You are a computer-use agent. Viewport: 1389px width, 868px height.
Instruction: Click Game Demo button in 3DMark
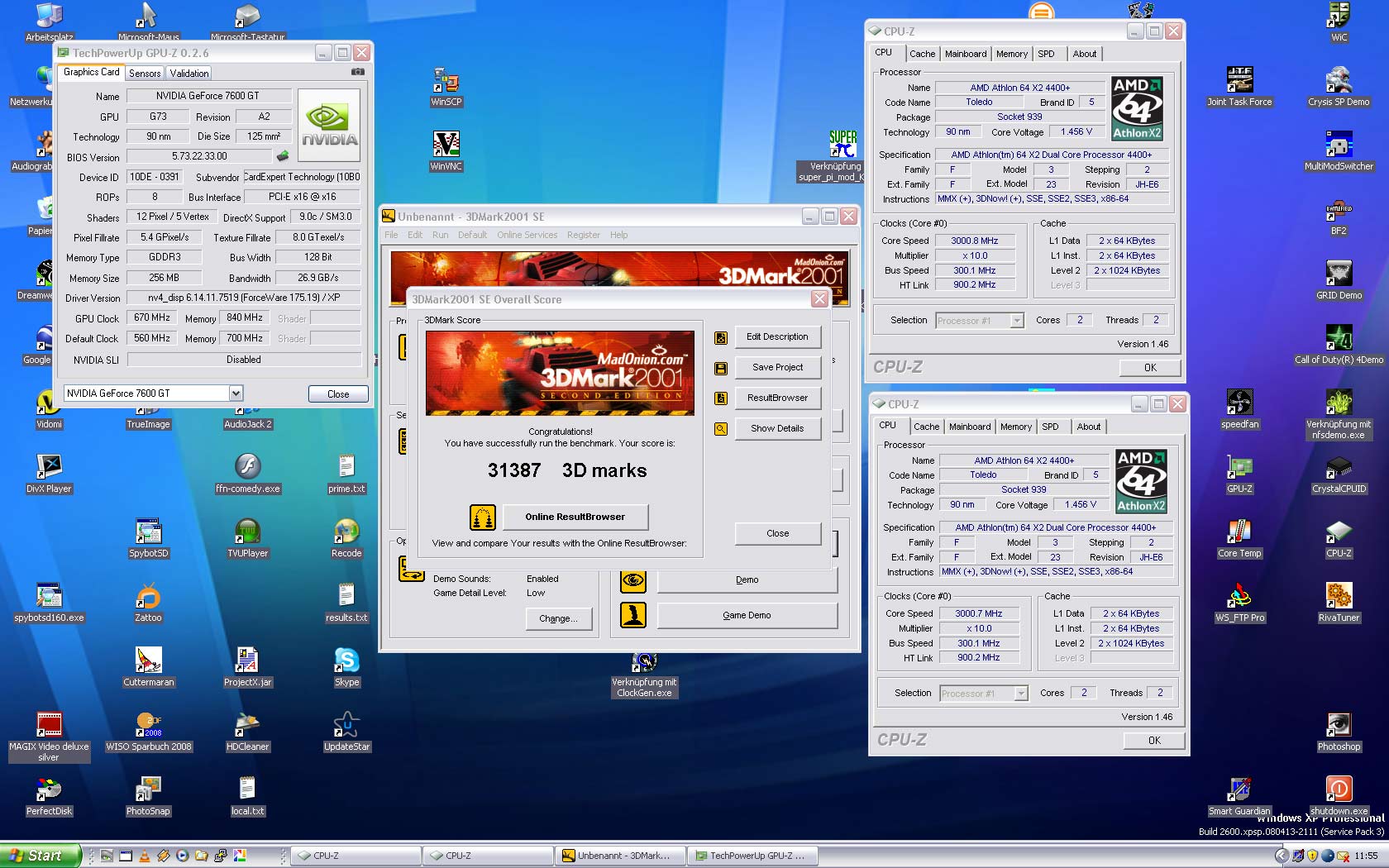coord(747,615)
